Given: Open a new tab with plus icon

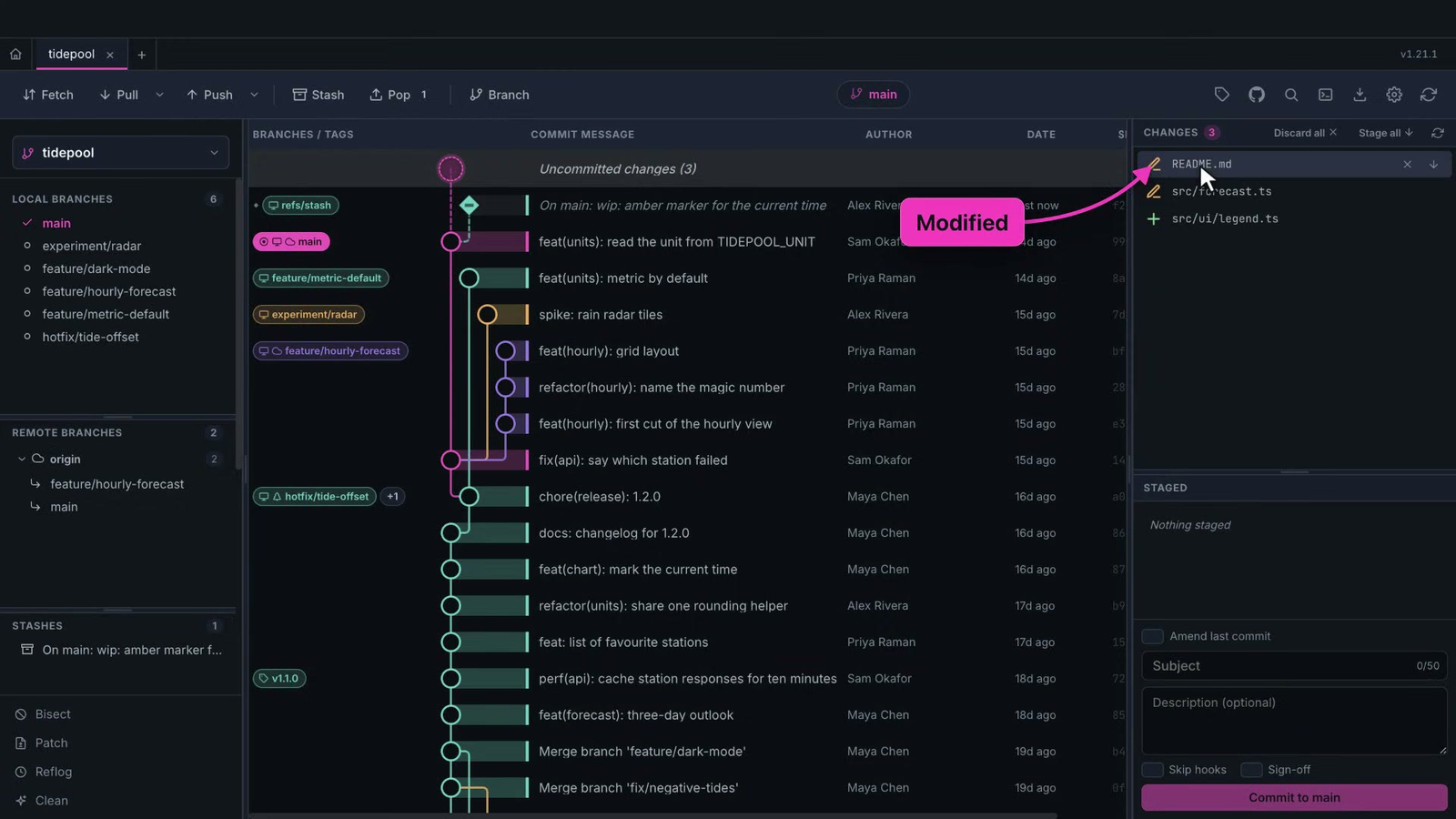Looking at the screenshot, I should [141, 55].
